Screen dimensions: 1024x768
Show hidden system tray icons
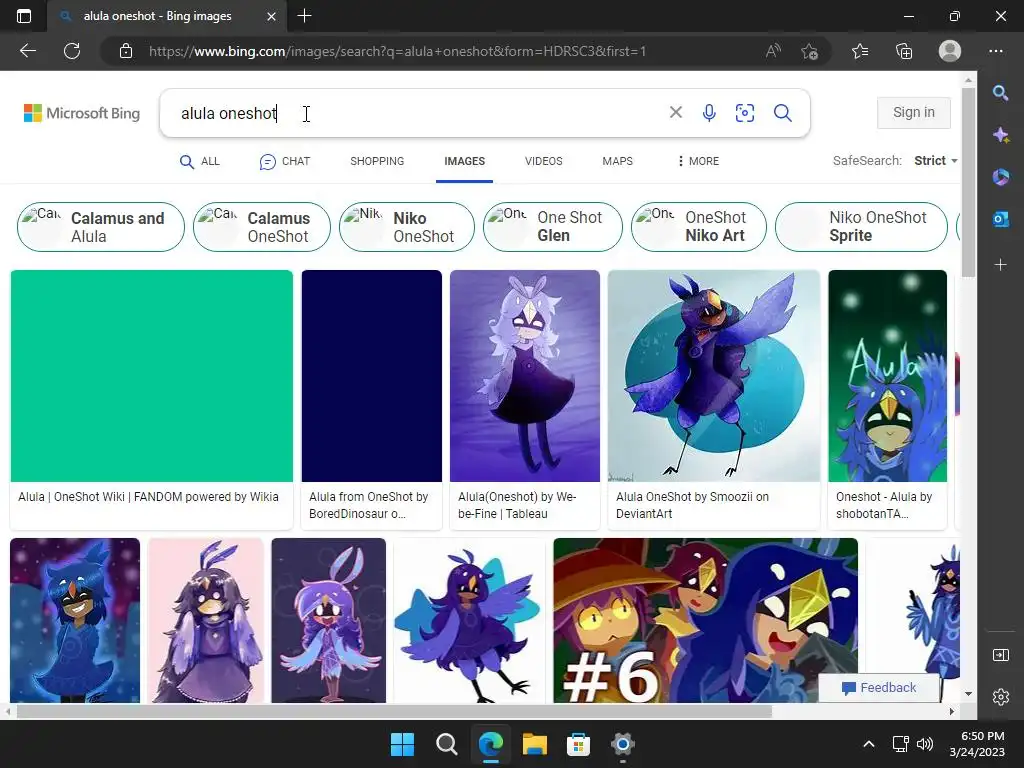869,744
